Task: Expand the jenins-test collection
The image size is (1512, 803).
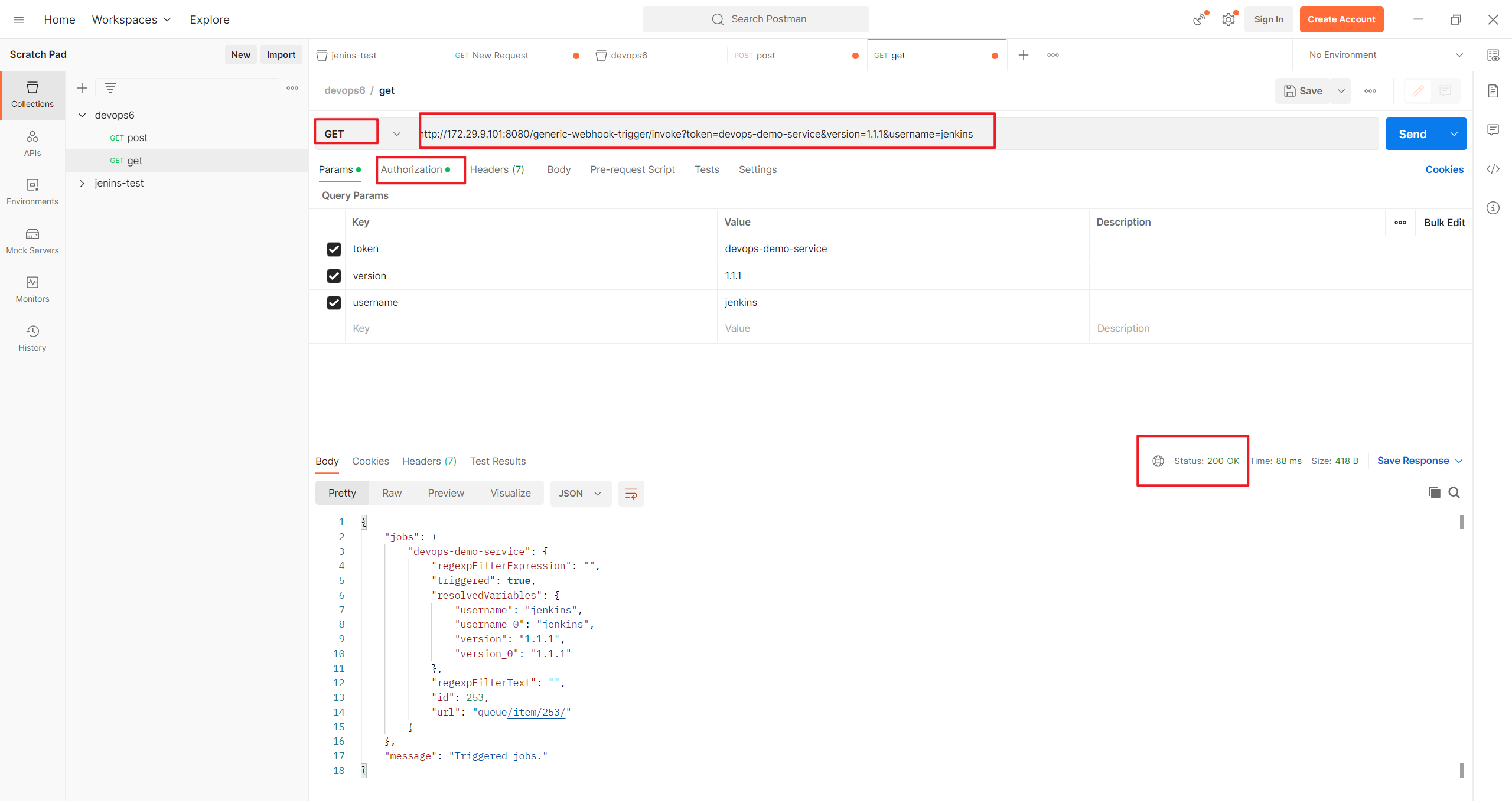Action: point(82,184)
